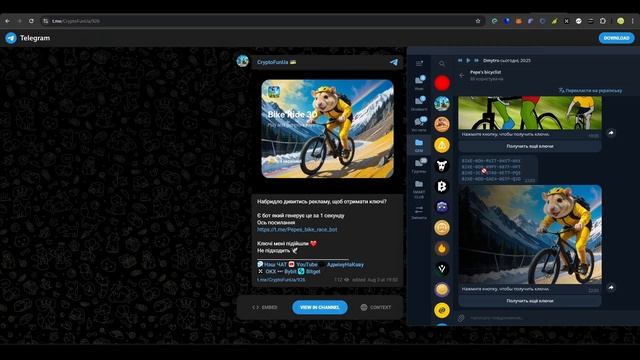Open the X extension in the browser toolbar
Viewport: 640px width, 360px height.
click(x=567, y=21)
